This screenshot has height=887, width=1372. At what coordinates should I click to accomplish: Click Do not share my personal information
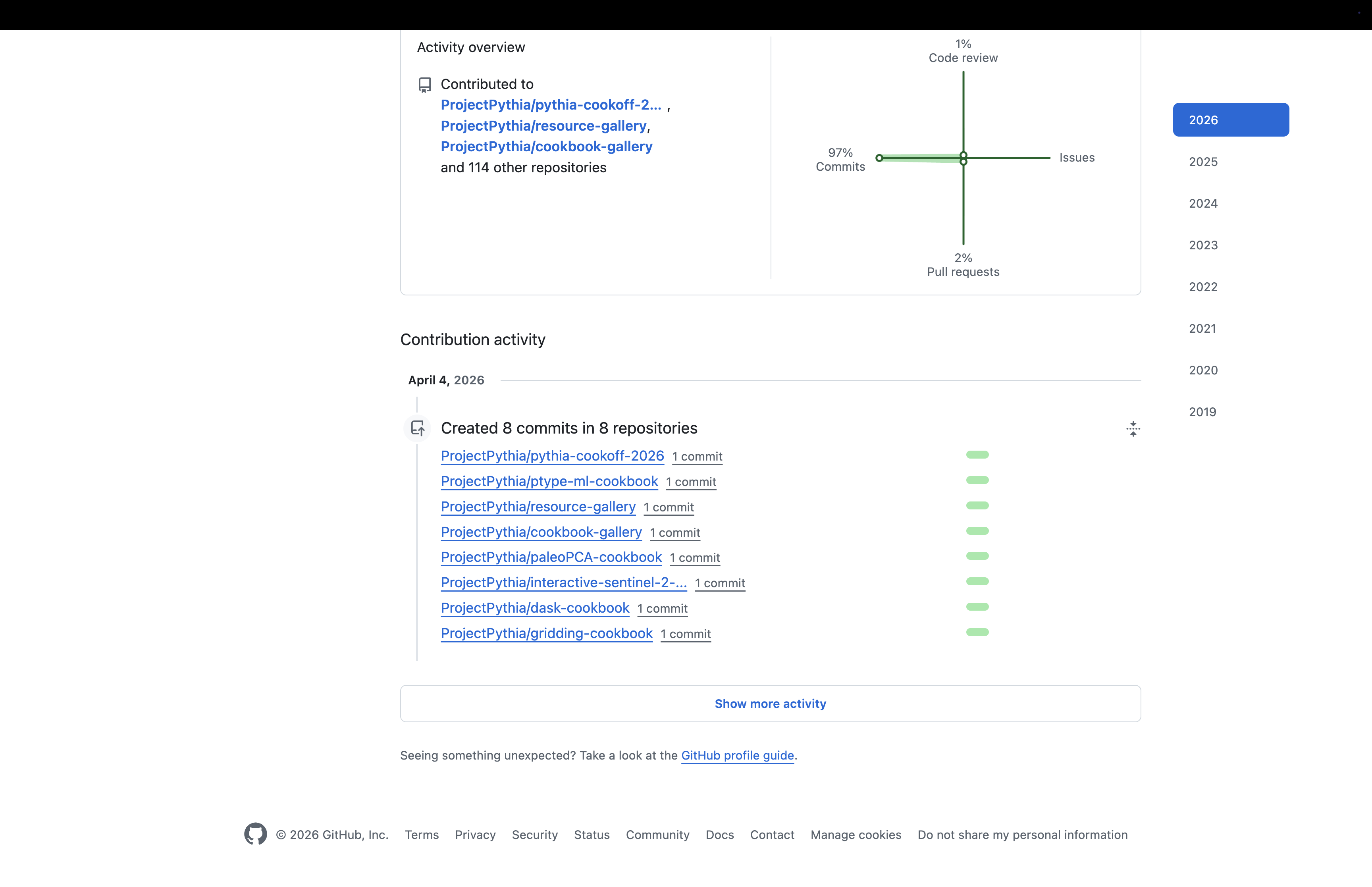[x=1023, y=835]
